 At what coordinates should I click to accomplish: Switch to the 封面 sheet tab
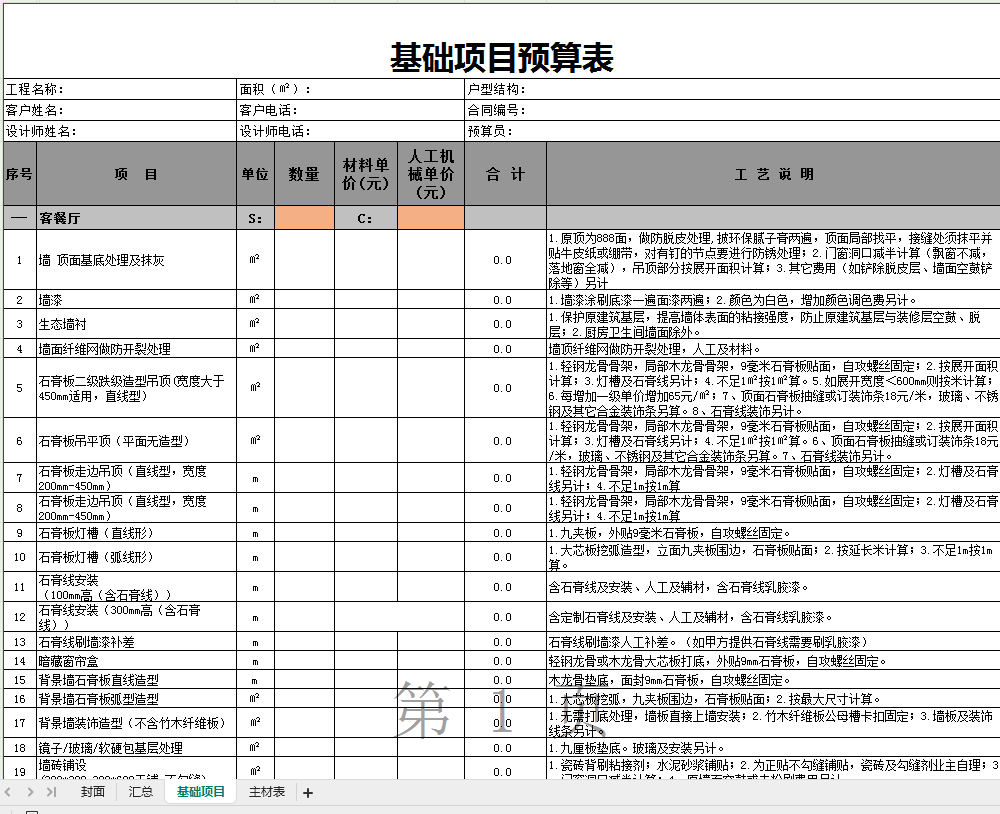92,792
